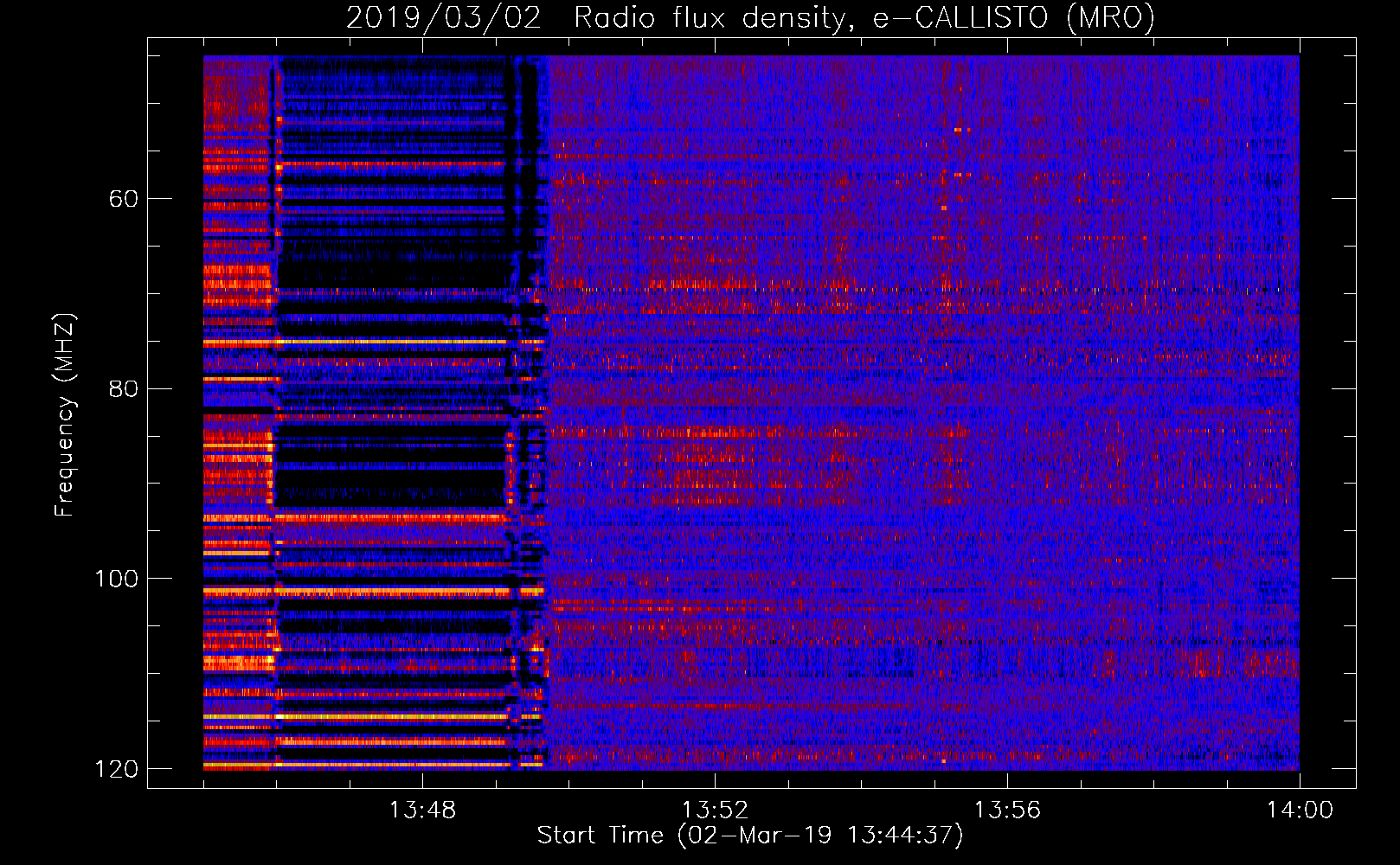The width and height of the screenshot is (1400, 865).
Task: Click the 'Start Time (02-Mar-19 13:44:37)' x-axis label
Action: click(750, 836)
